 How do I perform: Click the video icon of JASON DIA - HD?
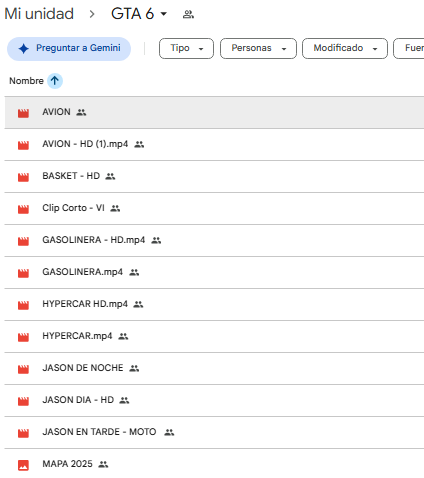click(23, 401)
